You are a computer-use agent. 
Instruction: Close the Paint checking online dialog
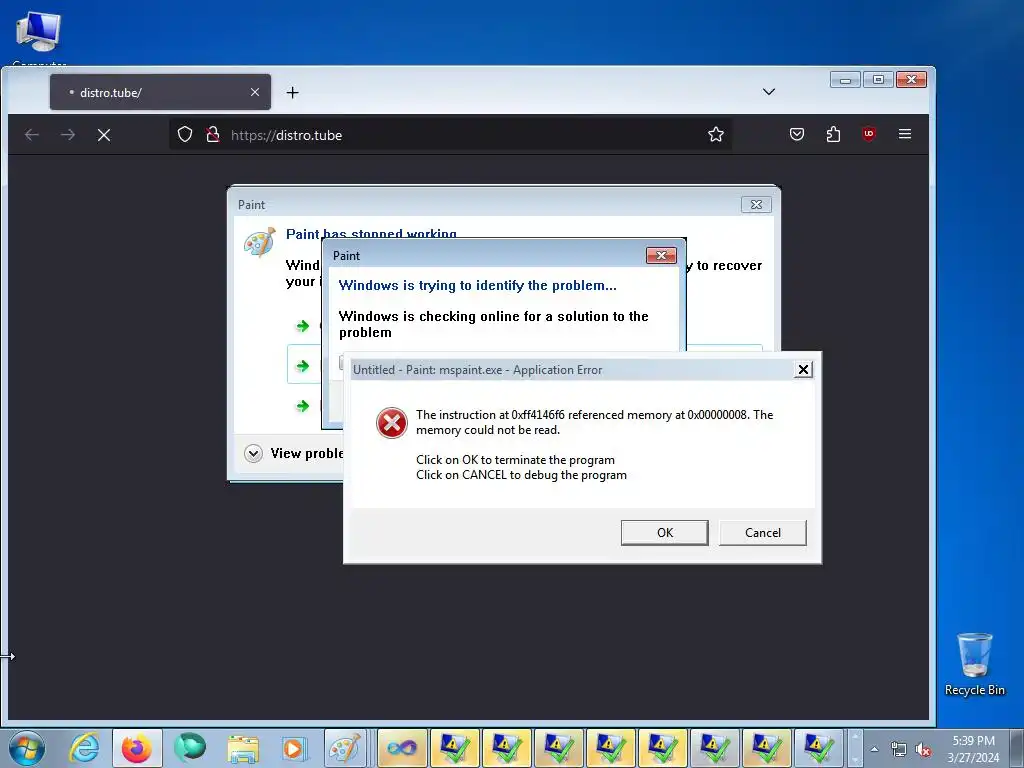pyautogui.click(x=661, y=255)
